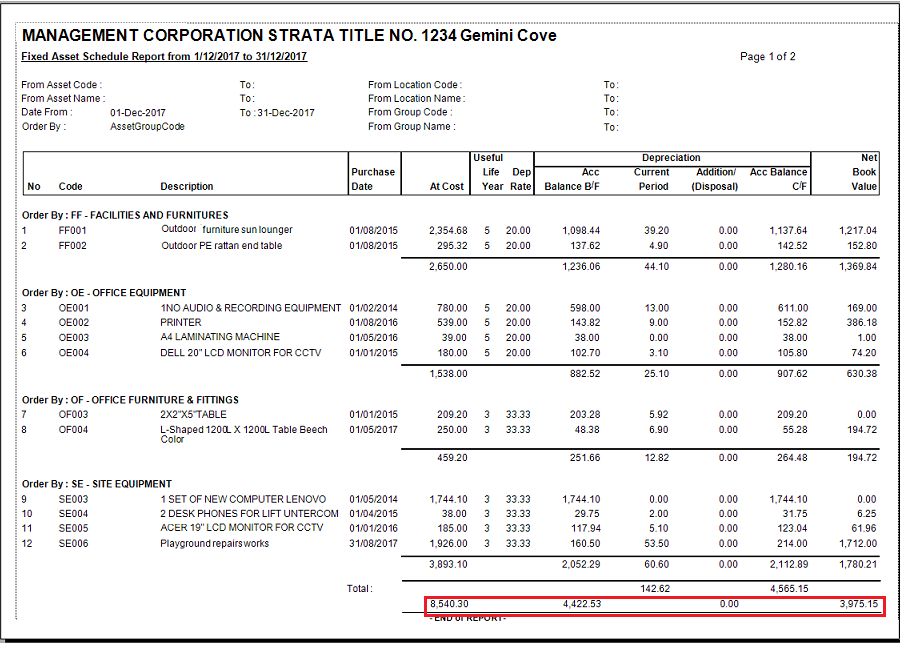Click the Depreciation column group header

click(671, 158)
